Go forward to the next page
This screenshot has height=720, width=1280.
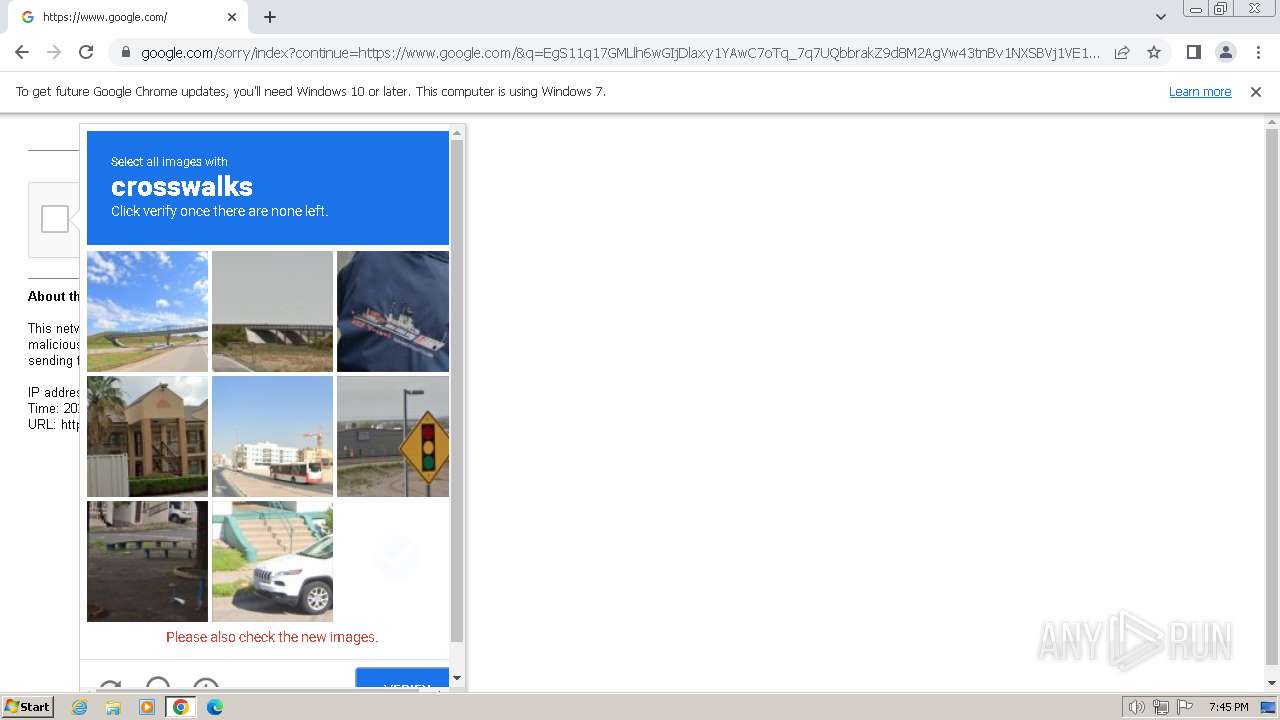tap(54, 52)
